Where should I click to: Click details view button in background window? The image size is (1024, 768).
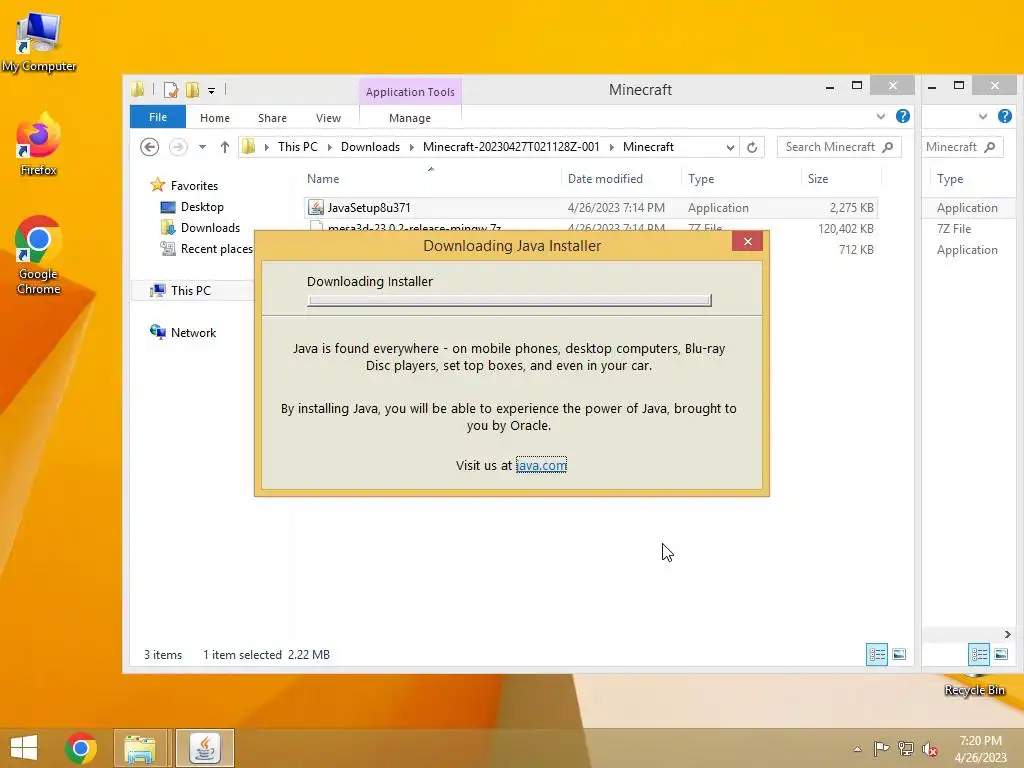click(979, 654)
